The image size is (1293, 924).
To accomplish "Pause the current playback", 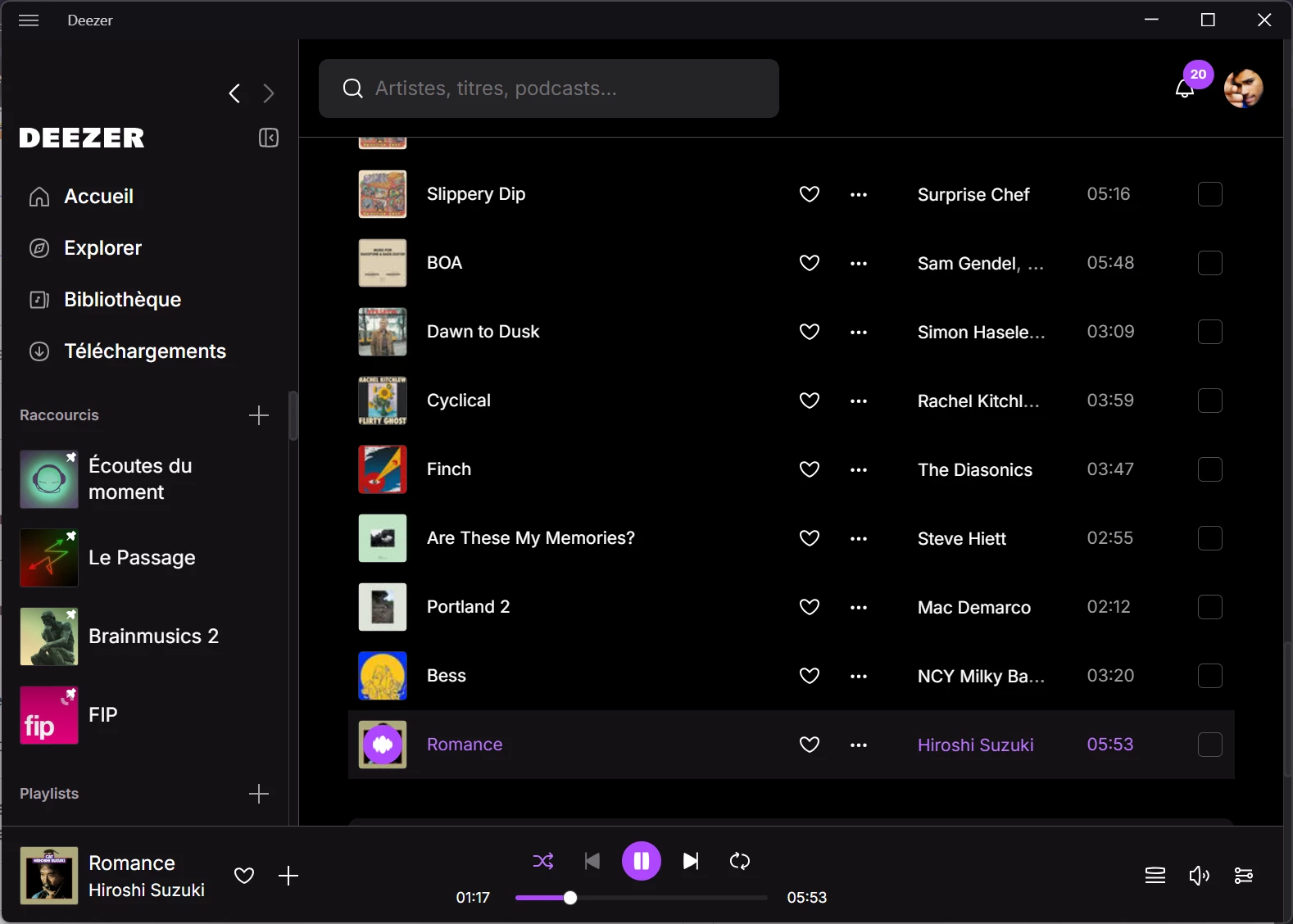I will (x=642, y=861).
